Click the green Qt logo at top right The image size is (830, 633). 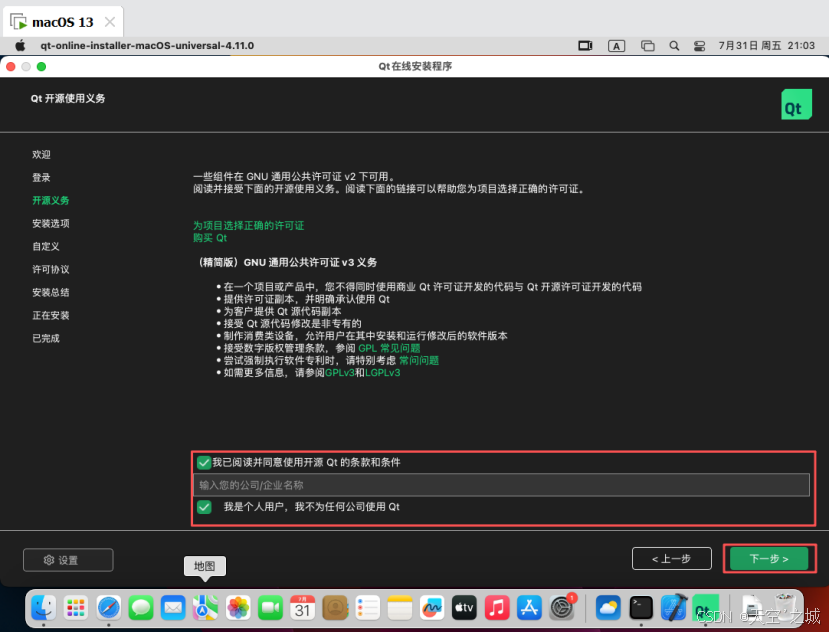[797, 104]
